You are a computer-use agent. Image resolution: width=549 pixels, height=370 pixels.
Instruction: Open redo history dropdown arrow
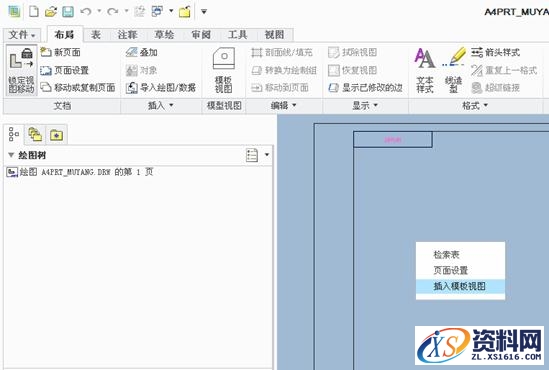coord(126,12)
